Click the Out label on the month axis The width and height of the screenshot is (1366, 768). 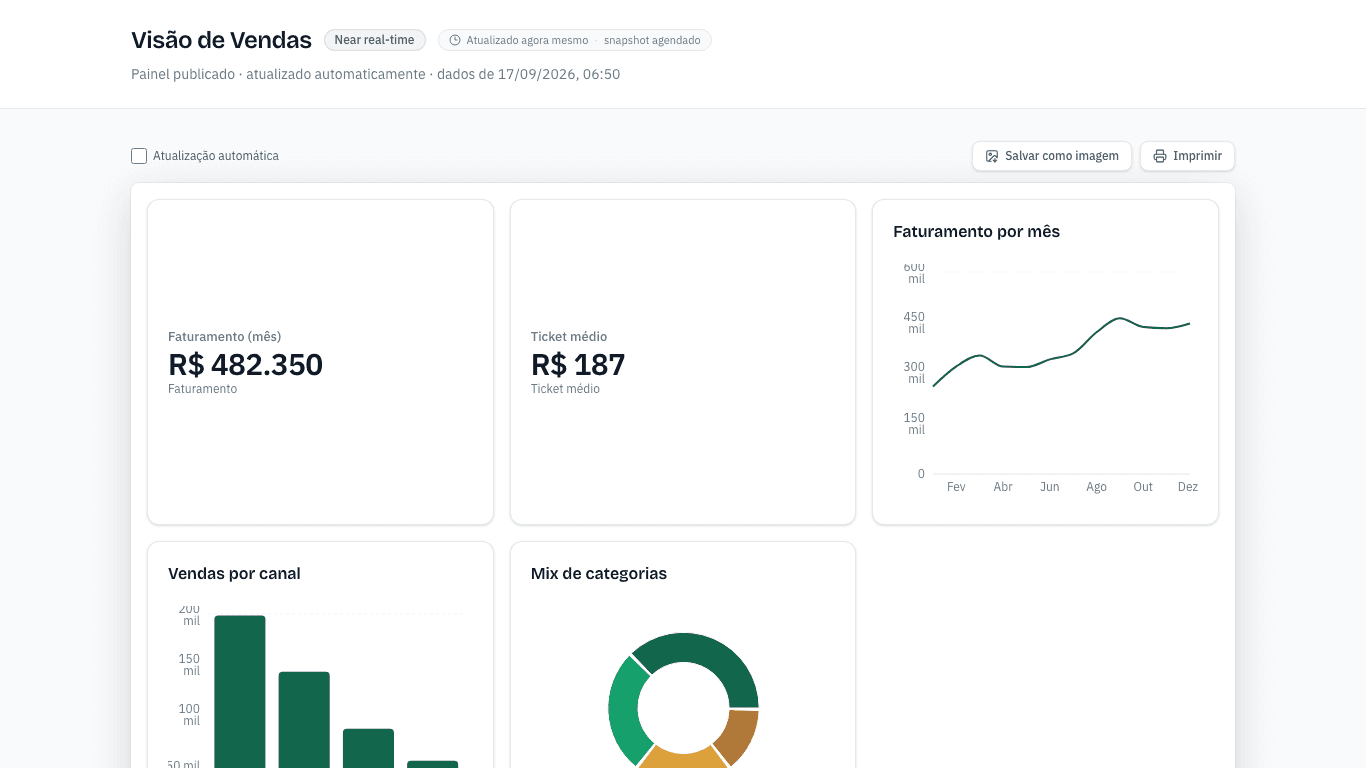pyautogui.click(x=1143, y=487)
